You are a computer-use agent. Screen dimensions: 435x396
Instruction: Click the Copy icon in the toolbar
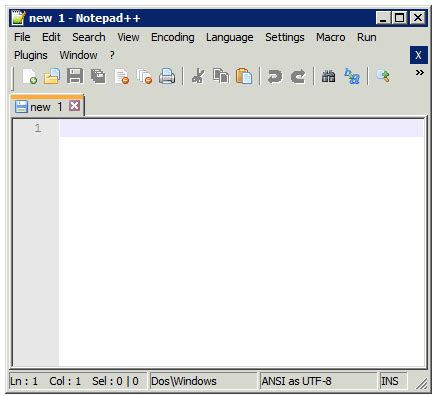pos(221,76)
